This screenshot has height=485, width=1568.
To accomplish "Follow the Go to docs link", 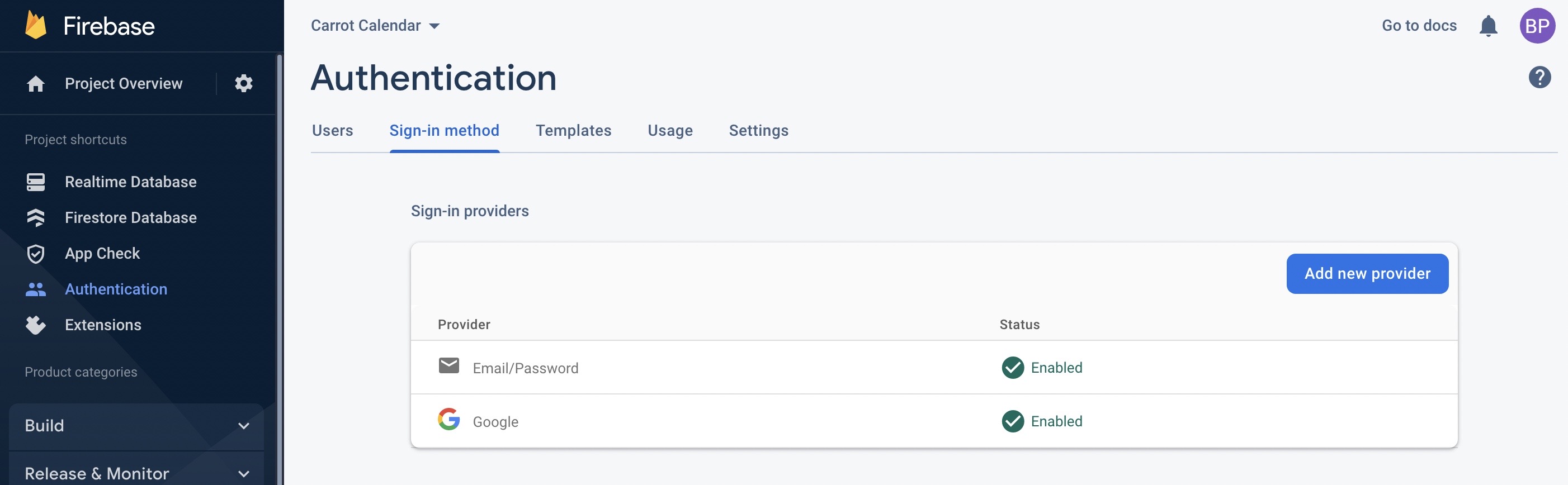I will [x=1419, y=26].
